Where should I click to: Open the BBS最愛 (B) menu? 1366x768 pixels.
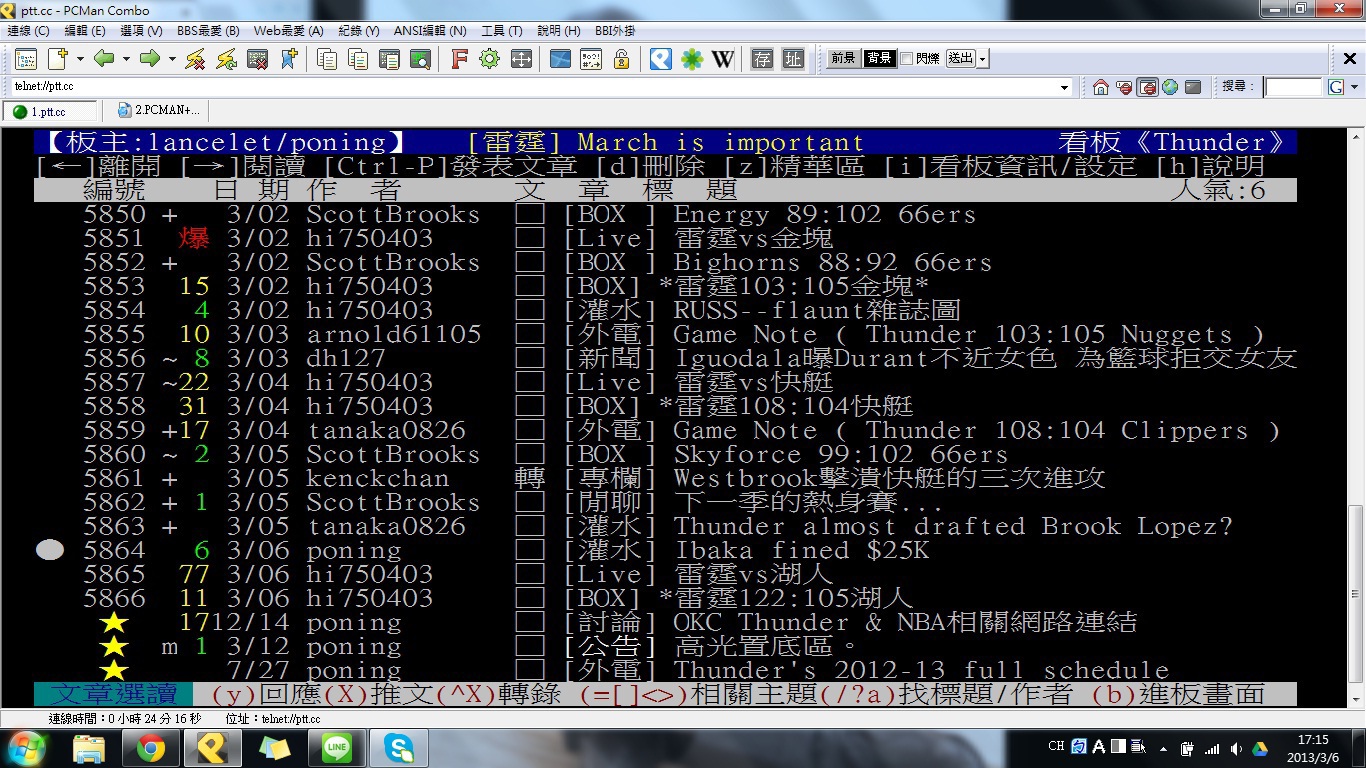click(x=208, y=31)
